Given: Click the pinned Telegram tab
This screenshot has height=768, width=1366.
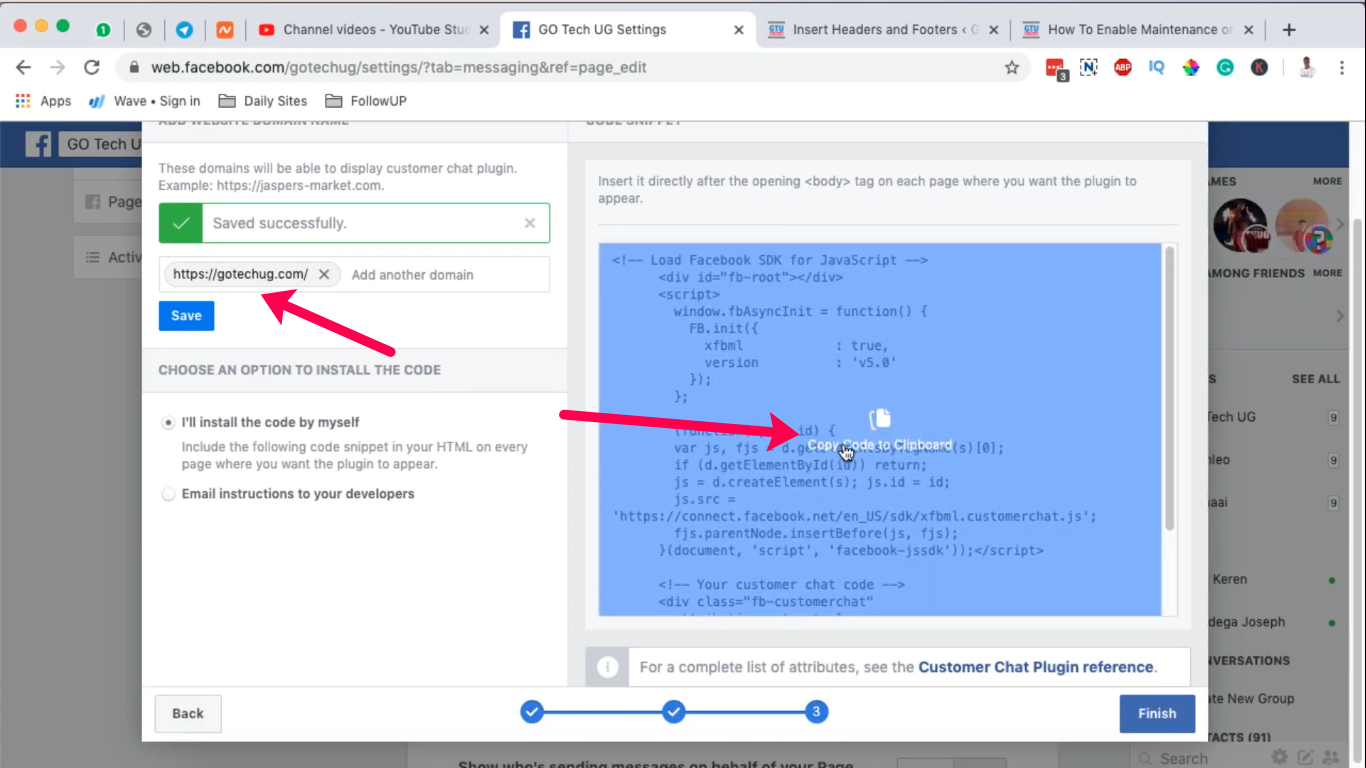Looking at the screenshot, I should coord(185,30).
